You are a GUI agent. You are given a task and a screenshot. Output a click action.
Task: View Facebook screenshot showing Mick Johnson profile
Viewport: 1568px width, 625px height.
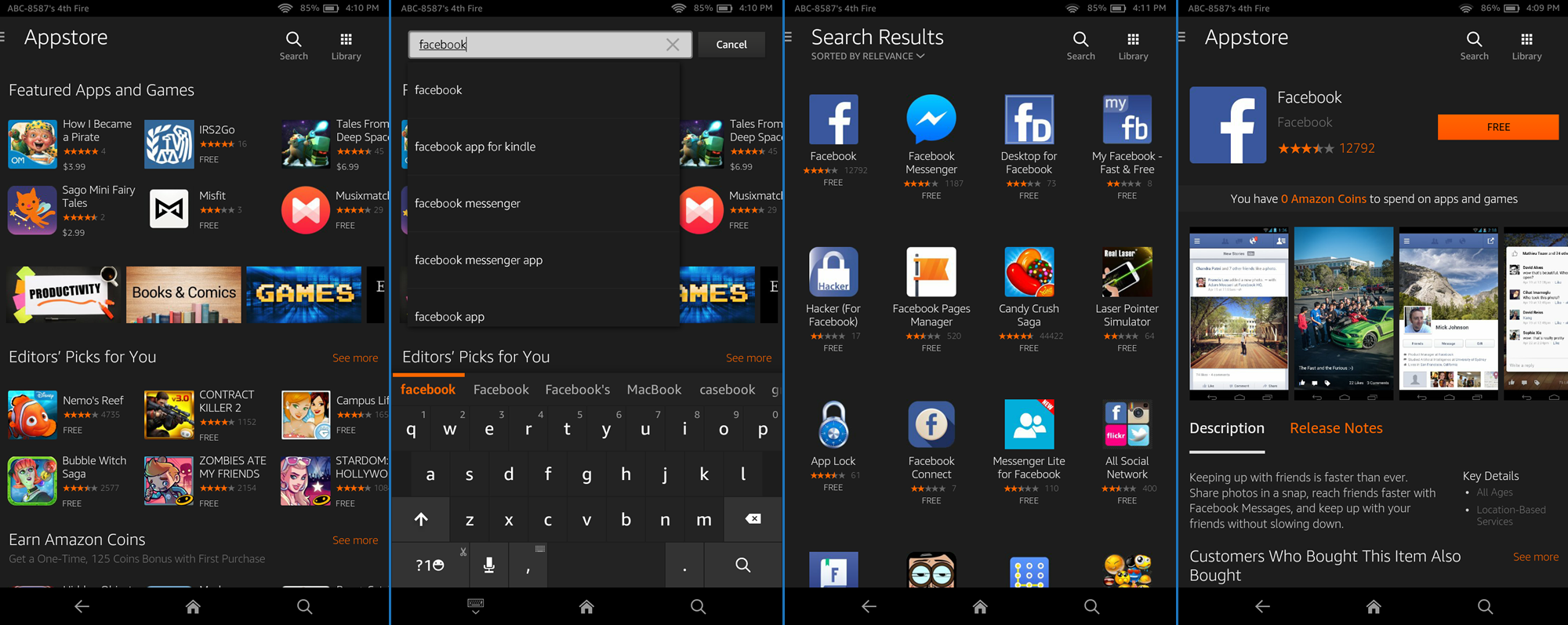pos(1449,314)
